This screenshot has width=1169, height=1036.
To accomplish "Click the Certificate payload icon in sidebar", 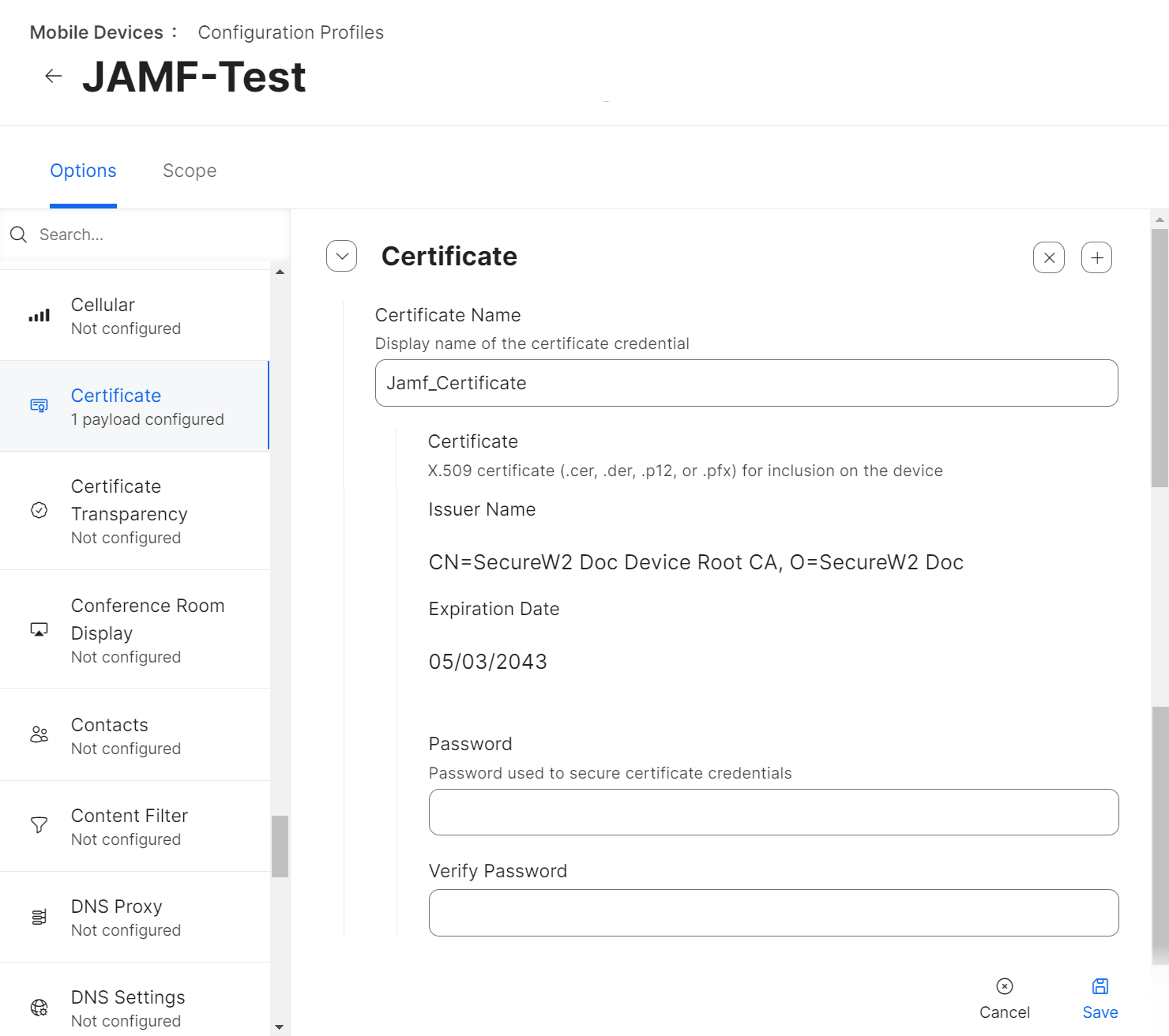I will 39,406.
